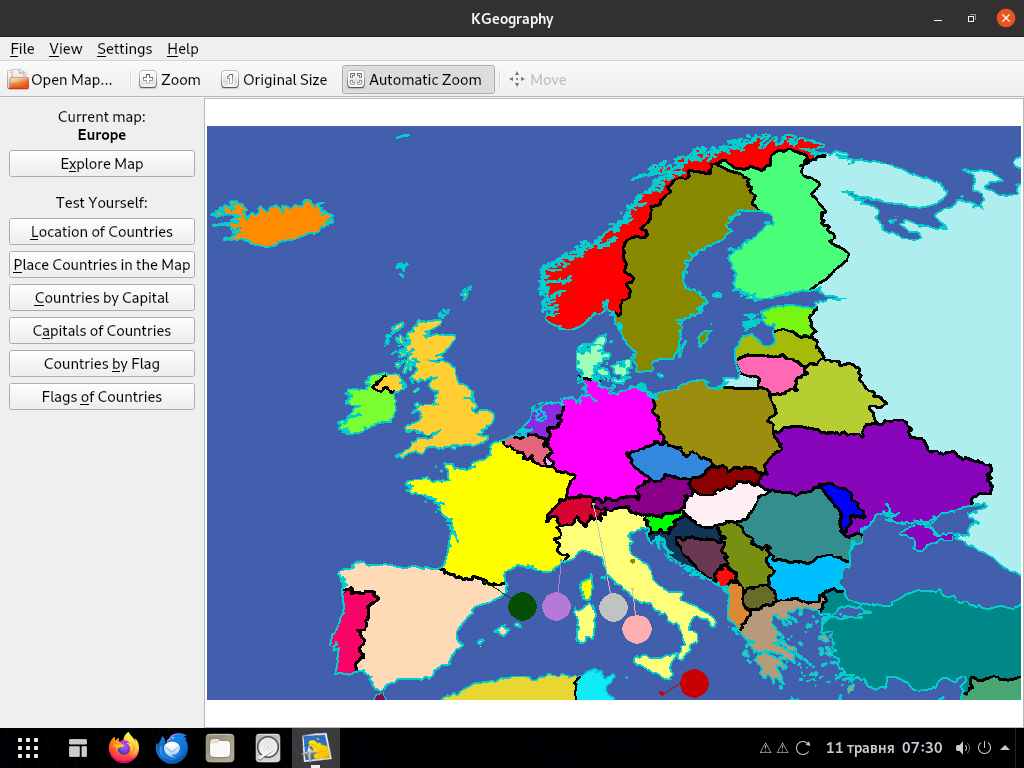Open the clock showing 07:30
Screen dimensions: 1024x768
click(x=884, y=748)
